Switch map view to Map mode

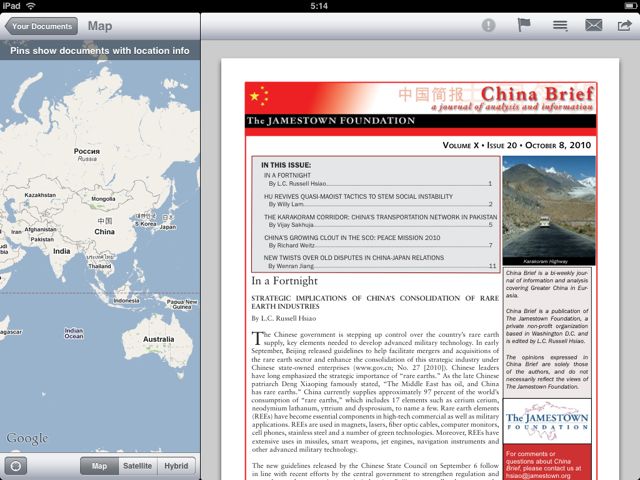99,466
